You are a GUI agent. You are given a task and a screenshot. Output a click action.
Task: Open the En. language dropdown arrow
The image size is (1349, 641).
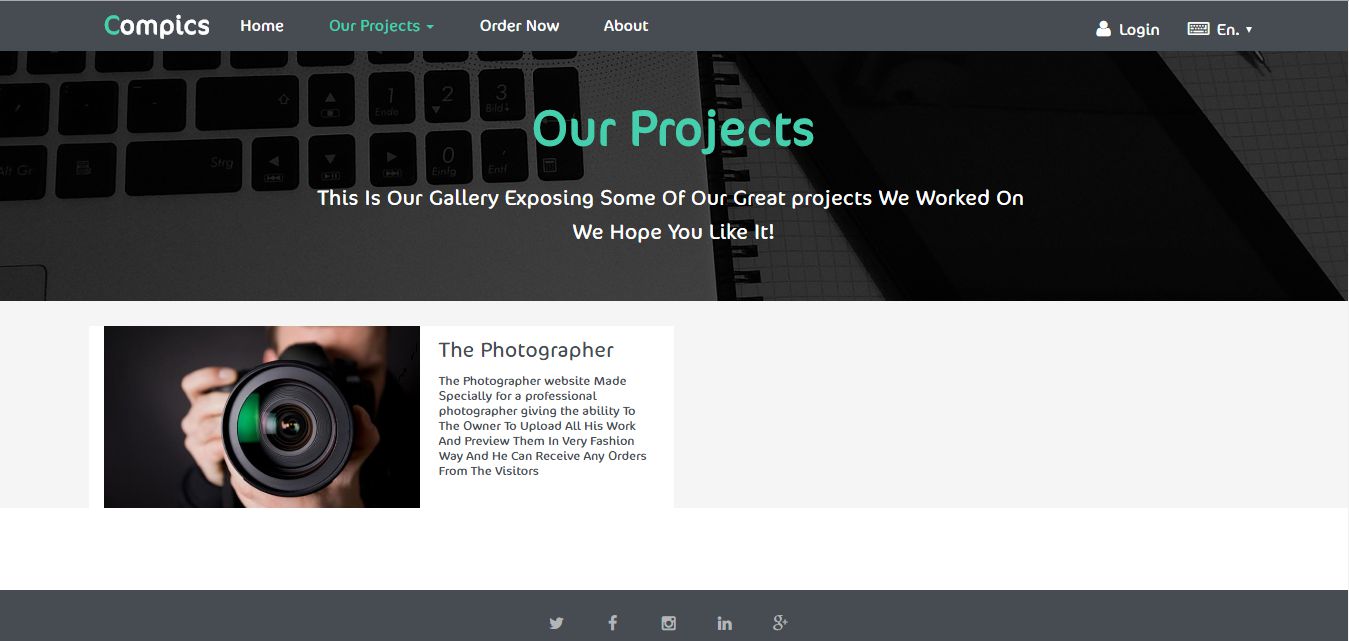[1249, 30]
